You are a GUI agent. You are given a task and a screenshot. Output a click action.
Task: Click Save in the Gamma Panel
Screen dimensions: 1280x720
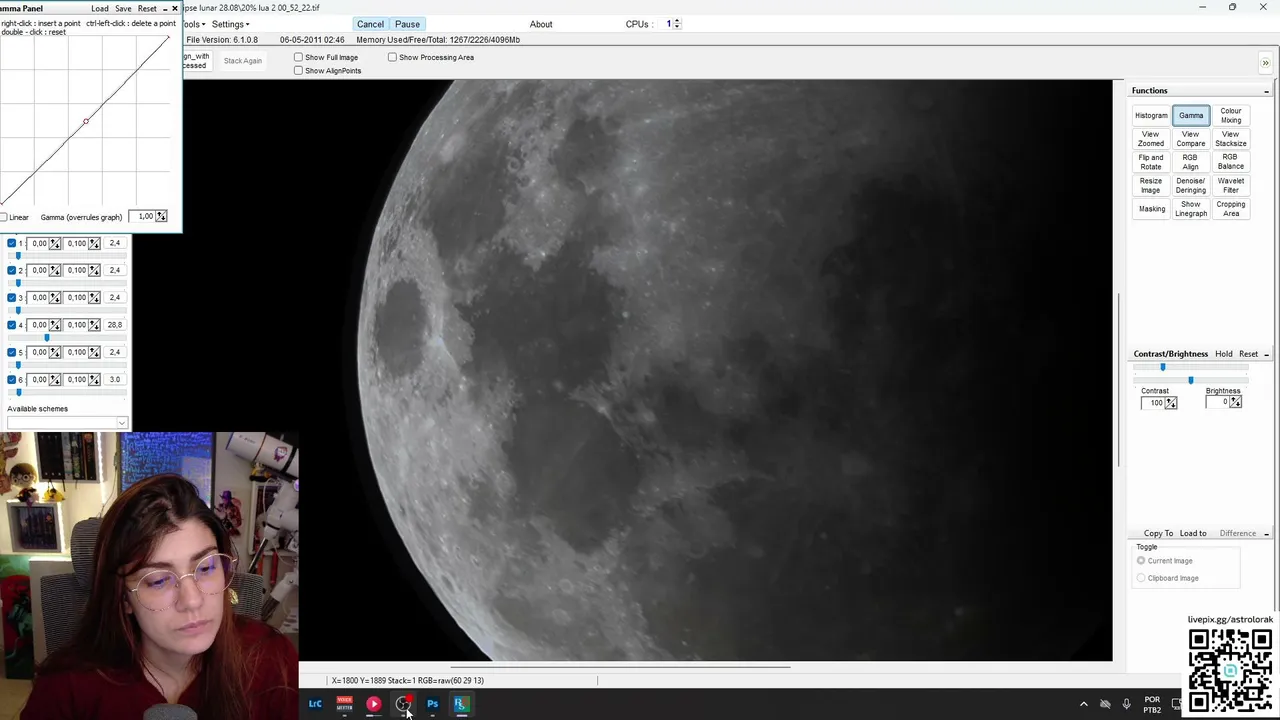(x=123, y=9)
